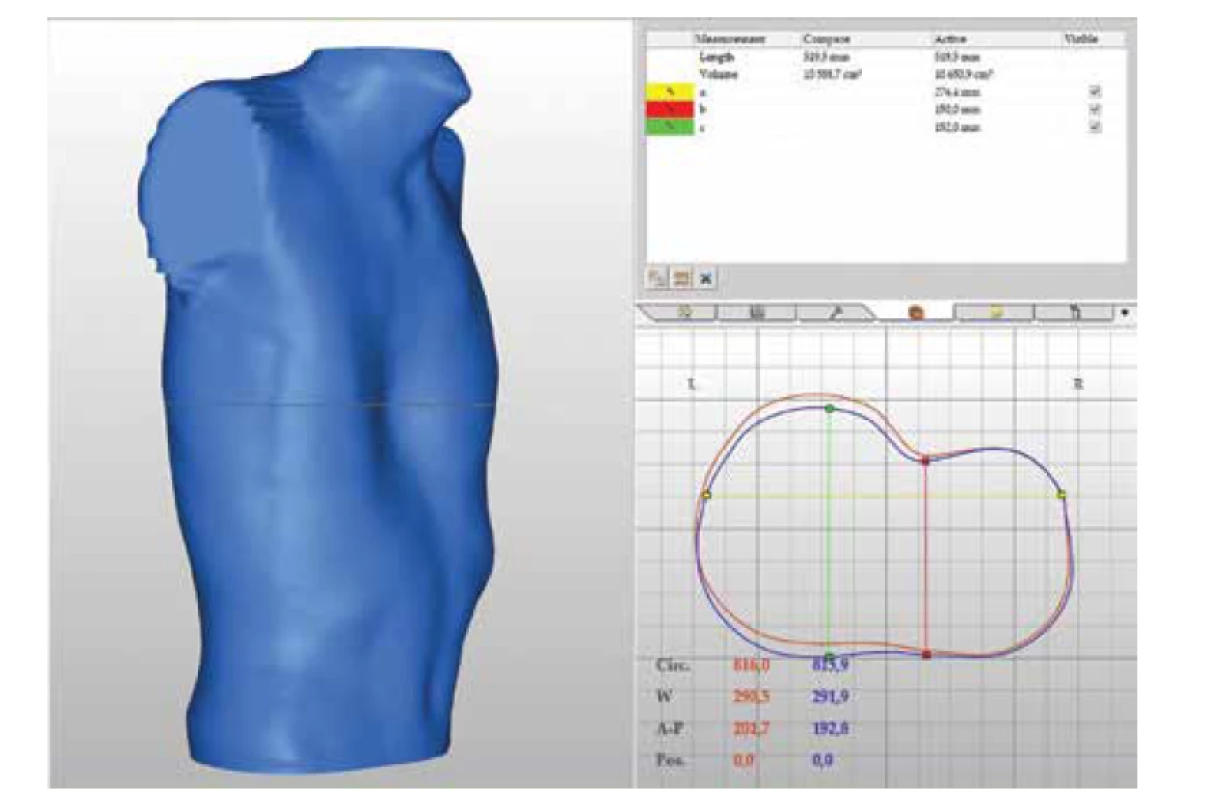Click the green marker at the cross-section bottom

coord(829,657)
